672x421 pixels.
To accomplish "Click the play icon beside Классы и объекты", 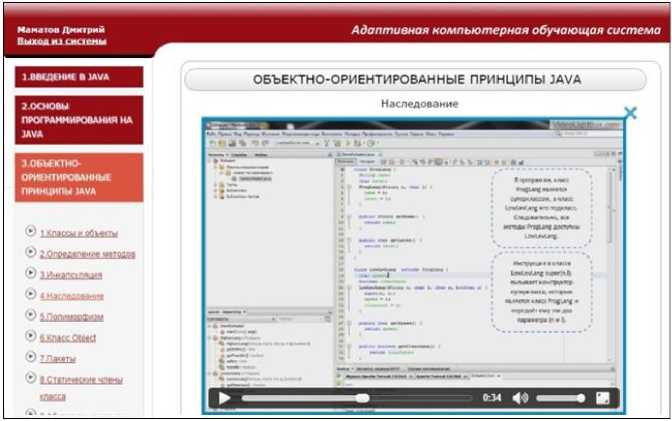I will 30,231.
